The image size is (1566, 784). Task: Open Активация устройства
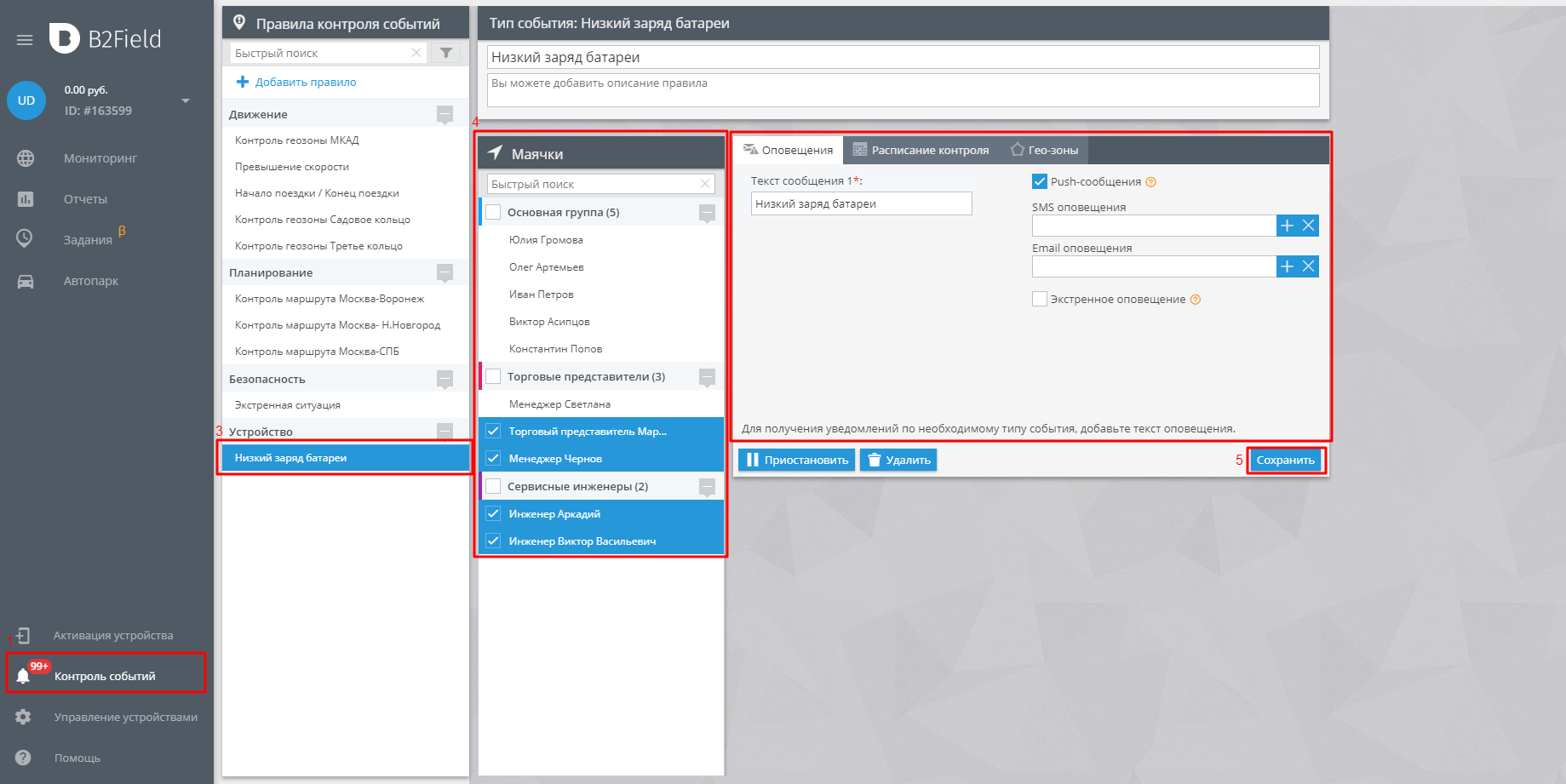click(113, 635)
